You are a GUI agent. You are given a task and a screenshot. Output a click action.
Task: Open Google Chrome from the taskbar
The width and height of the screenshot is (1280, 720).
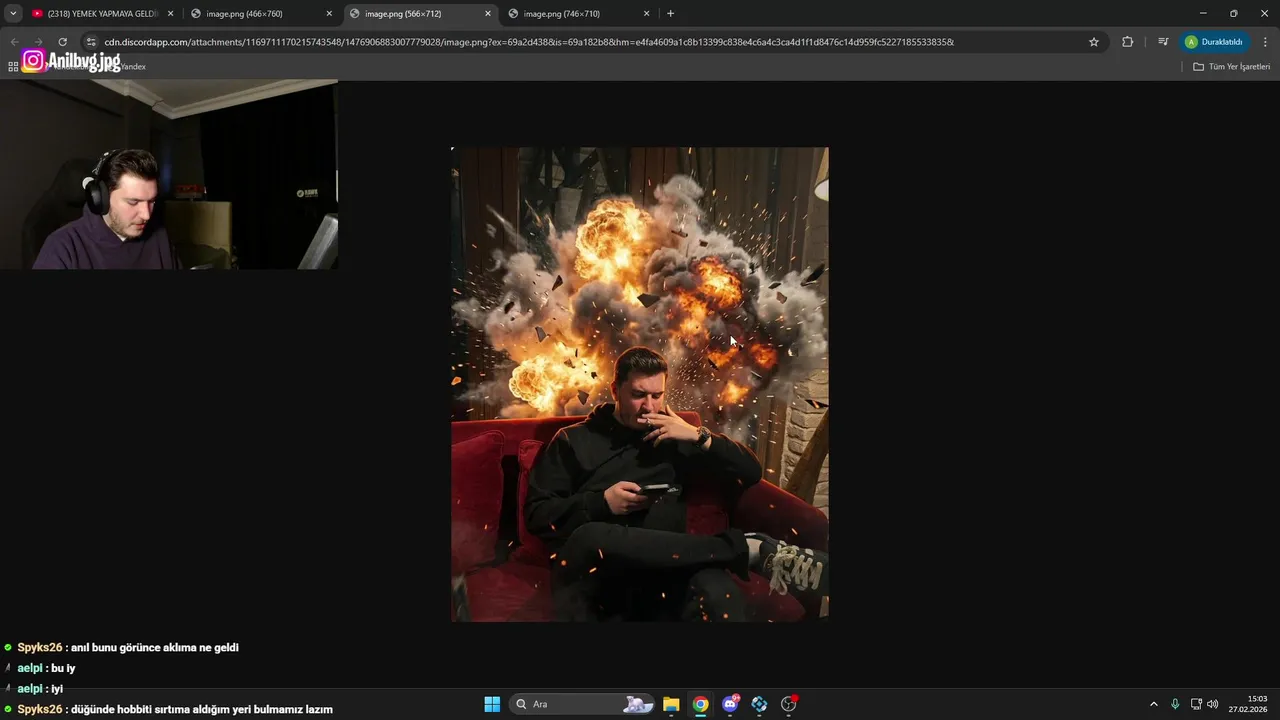[x=701, y=704]
